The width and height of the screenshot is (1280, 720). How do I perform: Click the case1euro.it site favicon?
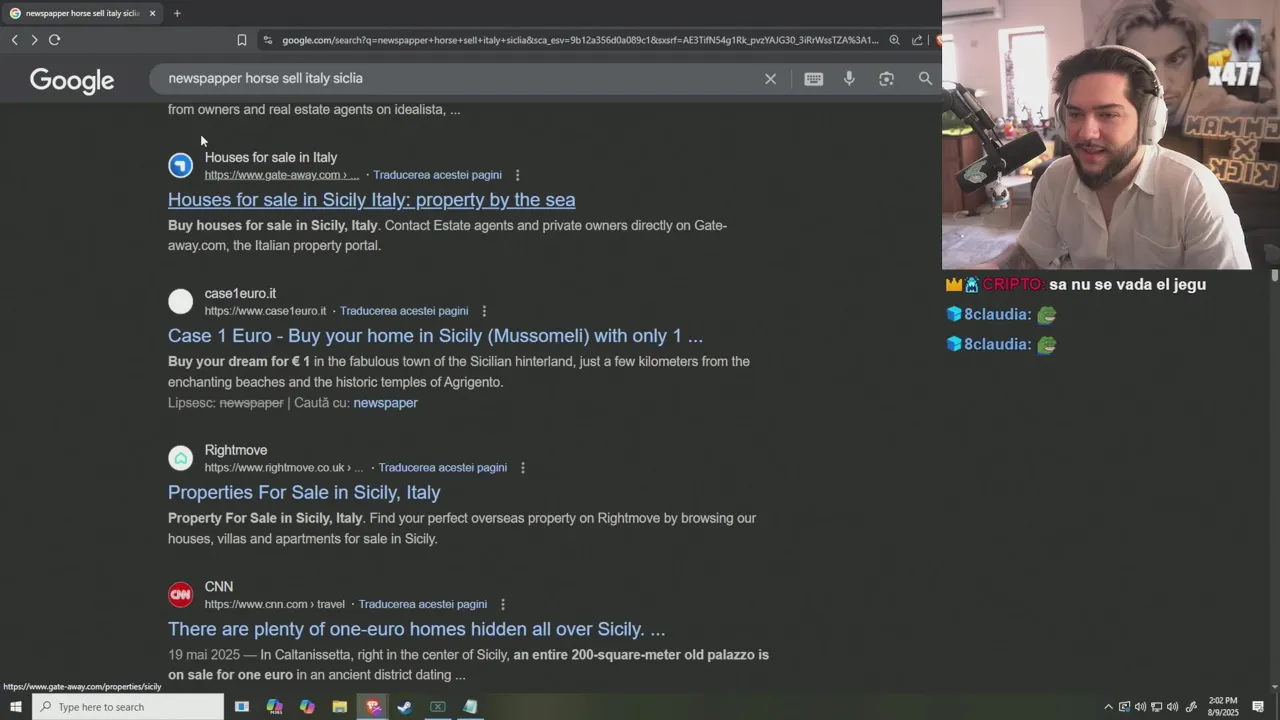(180, 301)
